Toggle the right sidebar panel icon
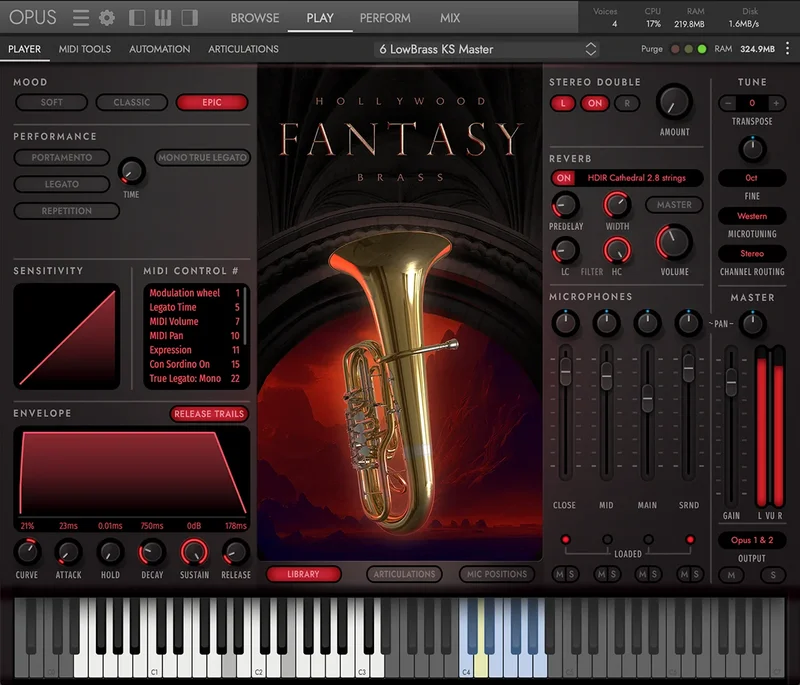This screenshot has height=685, width=800. point(190,18)
